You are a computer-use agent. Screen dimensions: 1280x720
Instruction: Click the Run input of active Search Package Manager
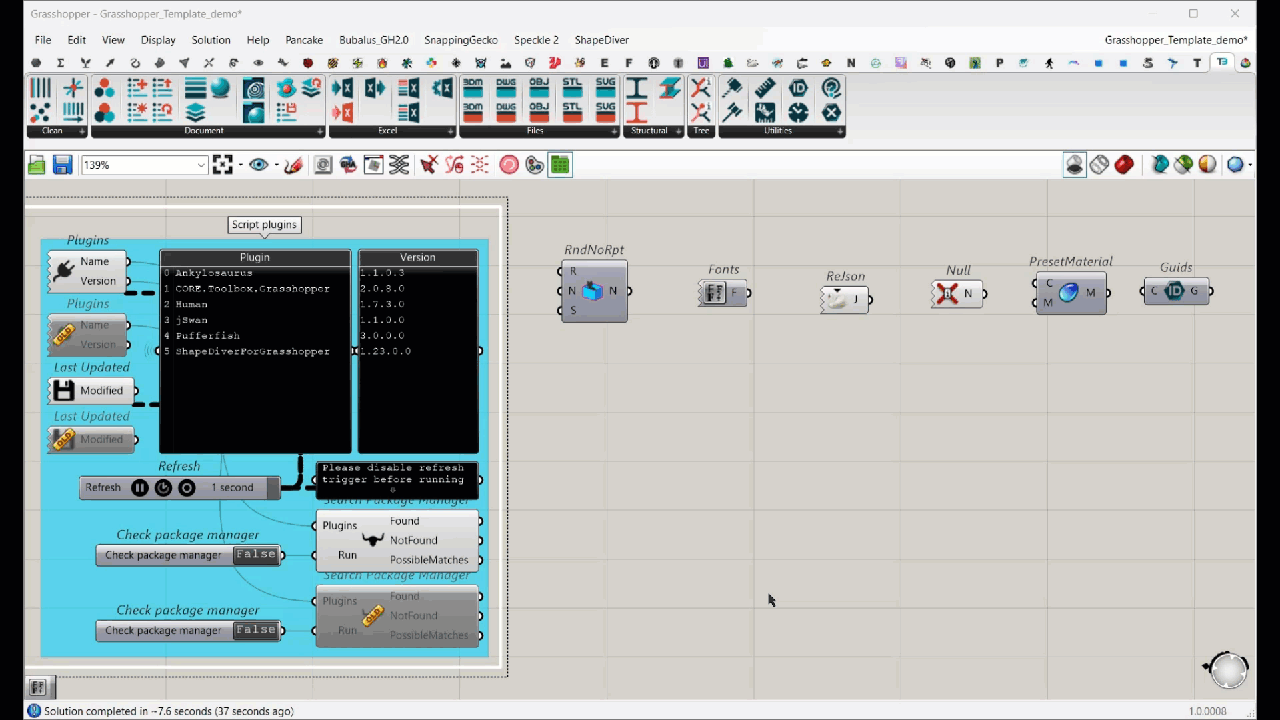click(347, 555)
